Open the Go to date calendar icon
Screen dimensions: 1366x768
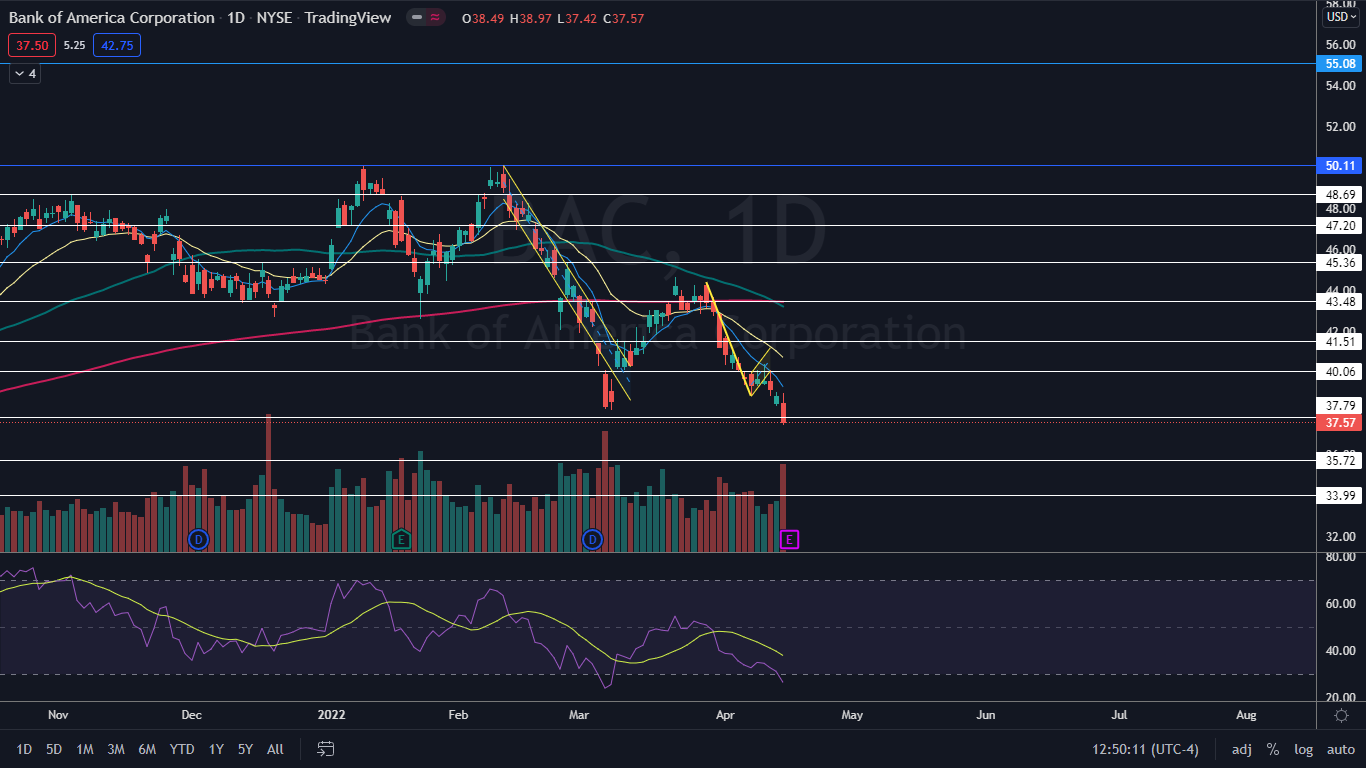click(326, 749)
